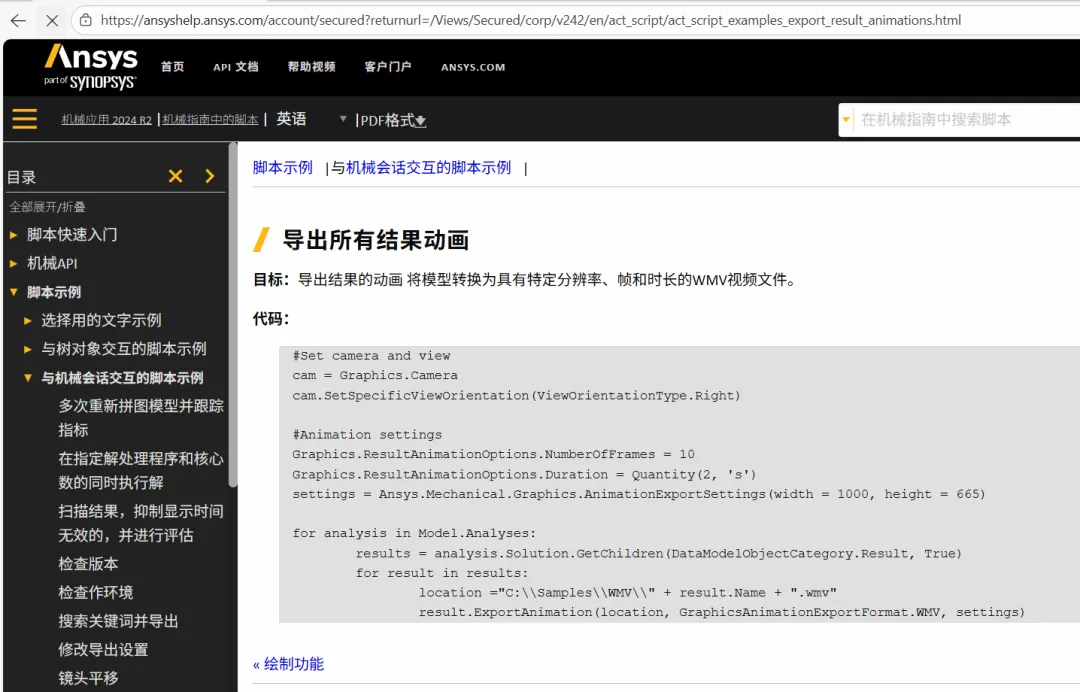Click the #Set camera and view comment
This screenshot has height=692, width=1080.
[x=371, y=356]
